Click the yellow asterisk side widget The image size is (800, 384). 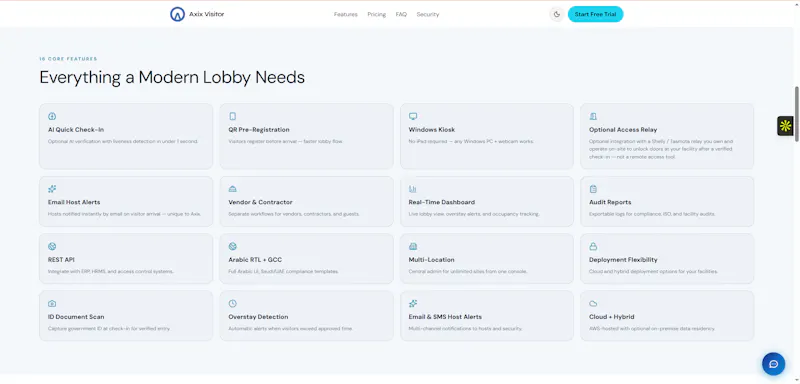pyautogui.click(x=785, y=126)
